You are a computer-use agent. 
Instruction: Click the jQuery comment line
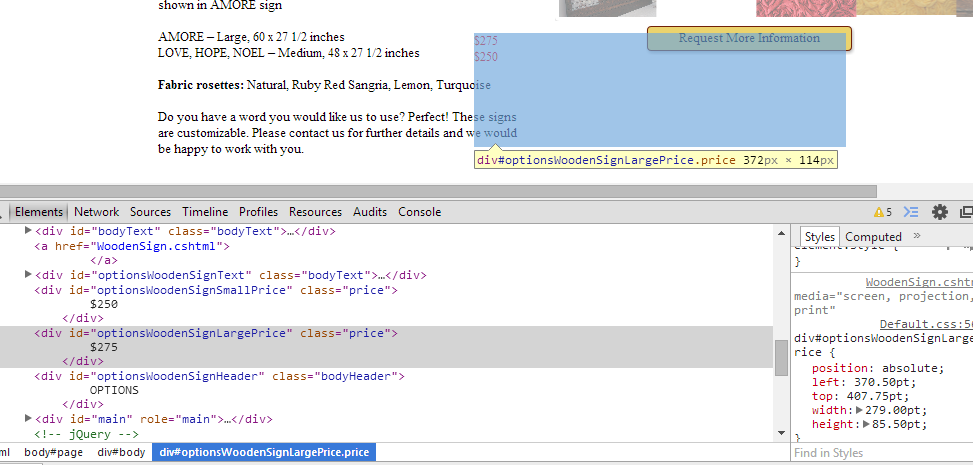coord(86,434)
